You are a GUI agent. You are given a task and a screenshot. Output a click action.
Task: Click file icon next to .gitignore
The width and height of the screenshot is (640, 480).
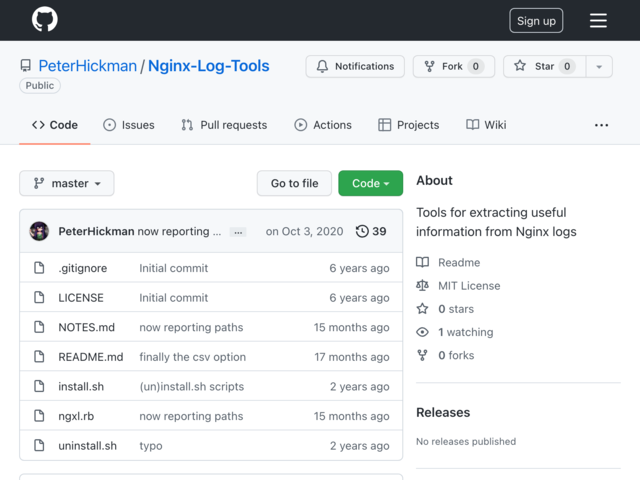39,268
